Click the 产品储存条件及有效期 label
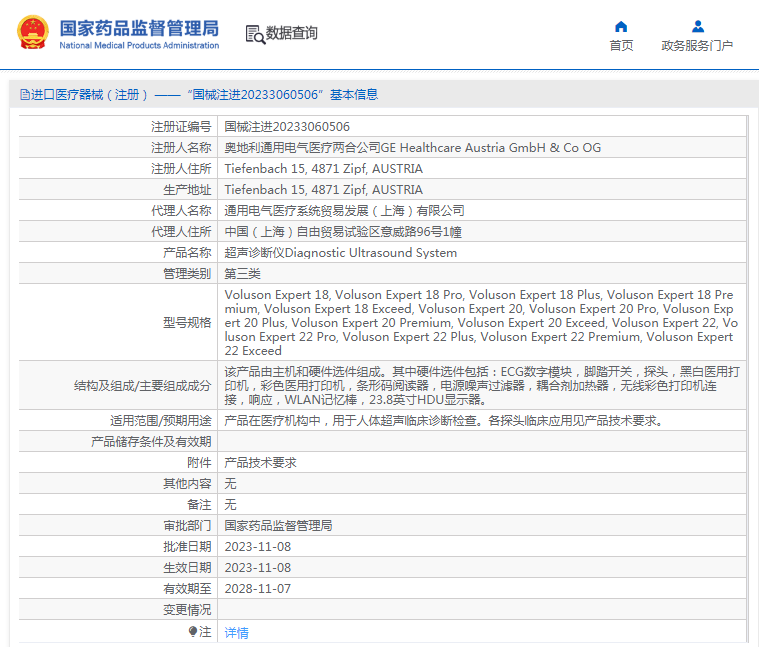Screen dimensions: 759x647 (151, 442)
